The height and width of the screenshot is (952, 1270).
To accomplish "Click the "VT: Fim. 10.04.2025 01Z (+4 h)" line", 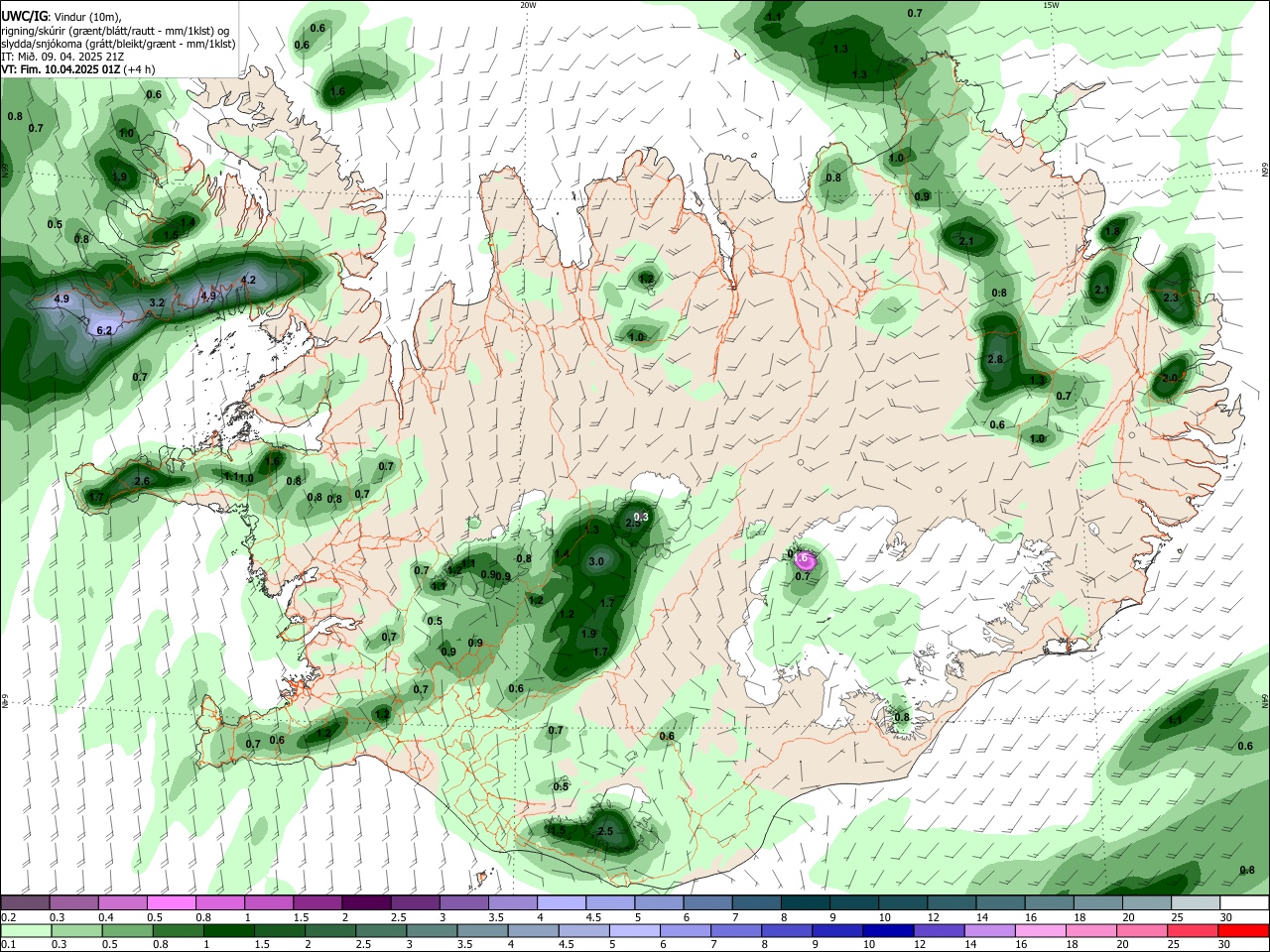I will click(78, 69).
